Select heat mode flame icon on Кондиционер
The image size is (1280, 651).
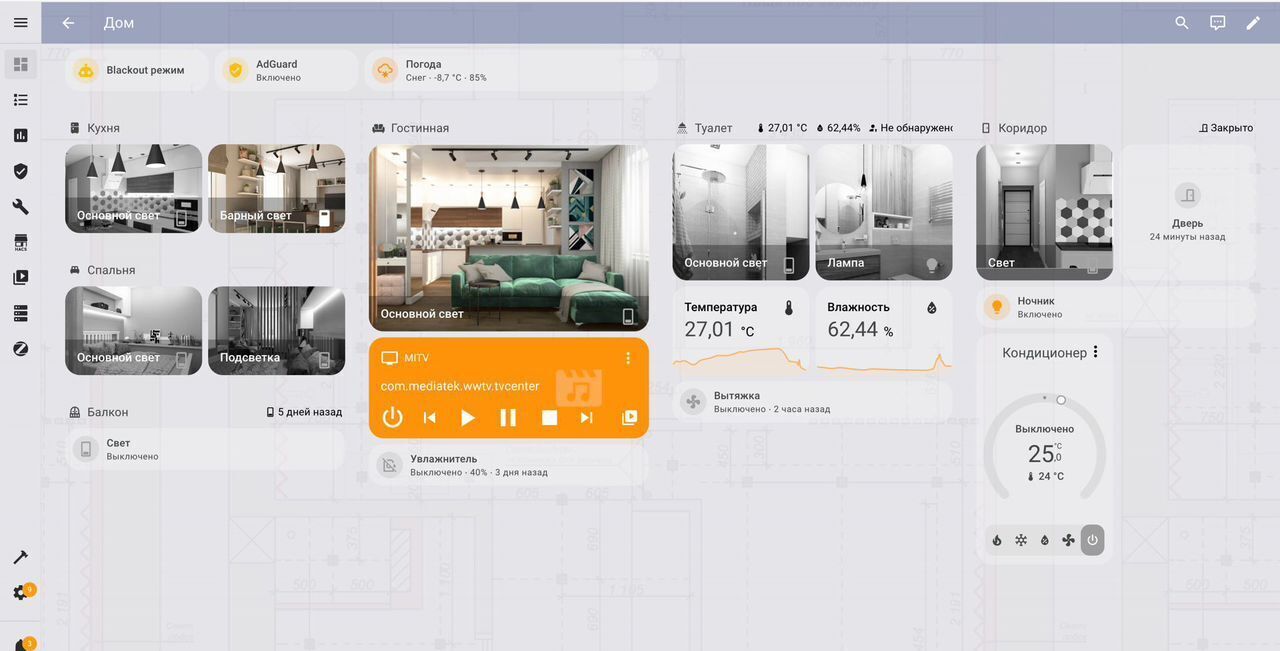coord(997,540)
